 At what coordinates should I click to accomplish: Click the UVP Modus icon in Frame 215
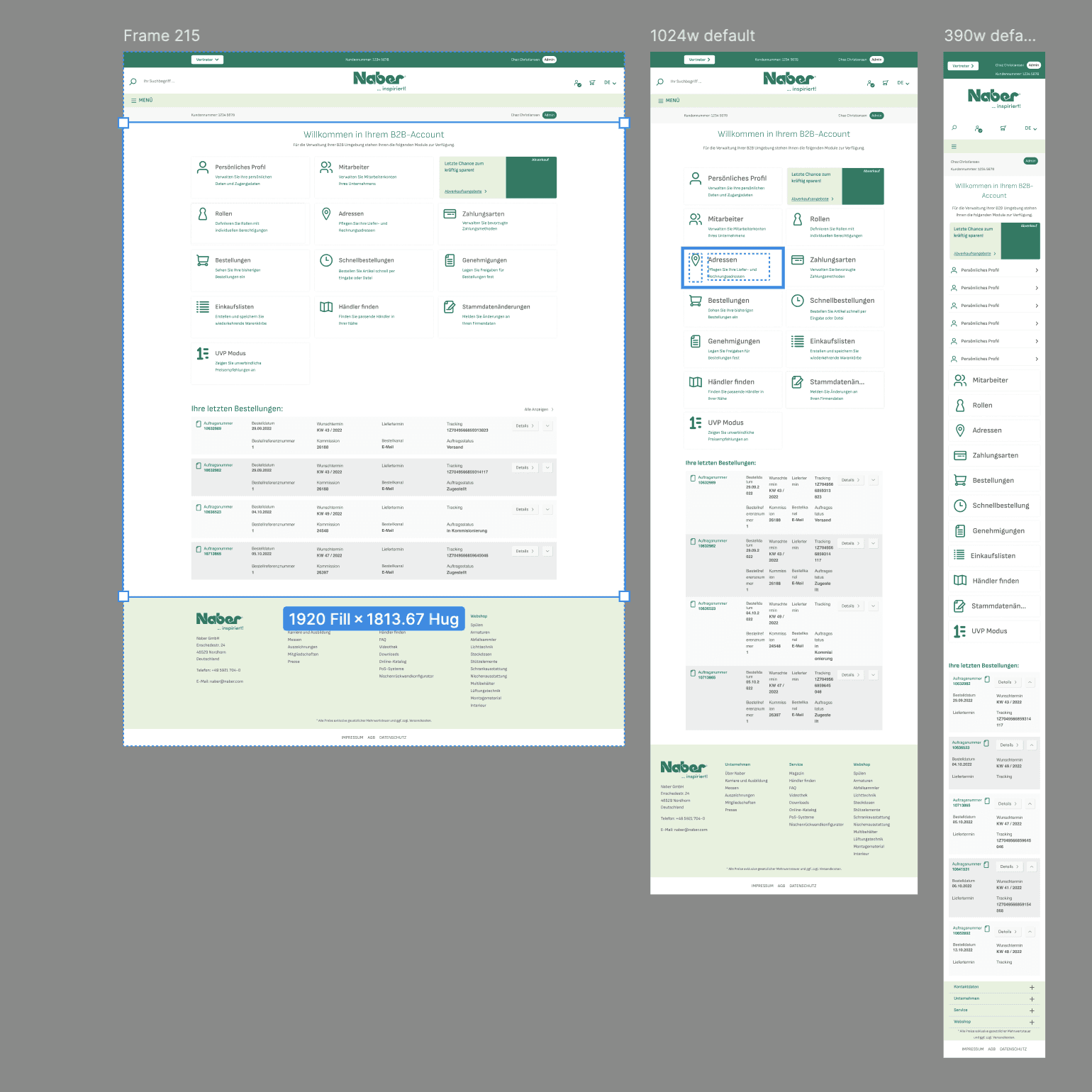[203, 353]
